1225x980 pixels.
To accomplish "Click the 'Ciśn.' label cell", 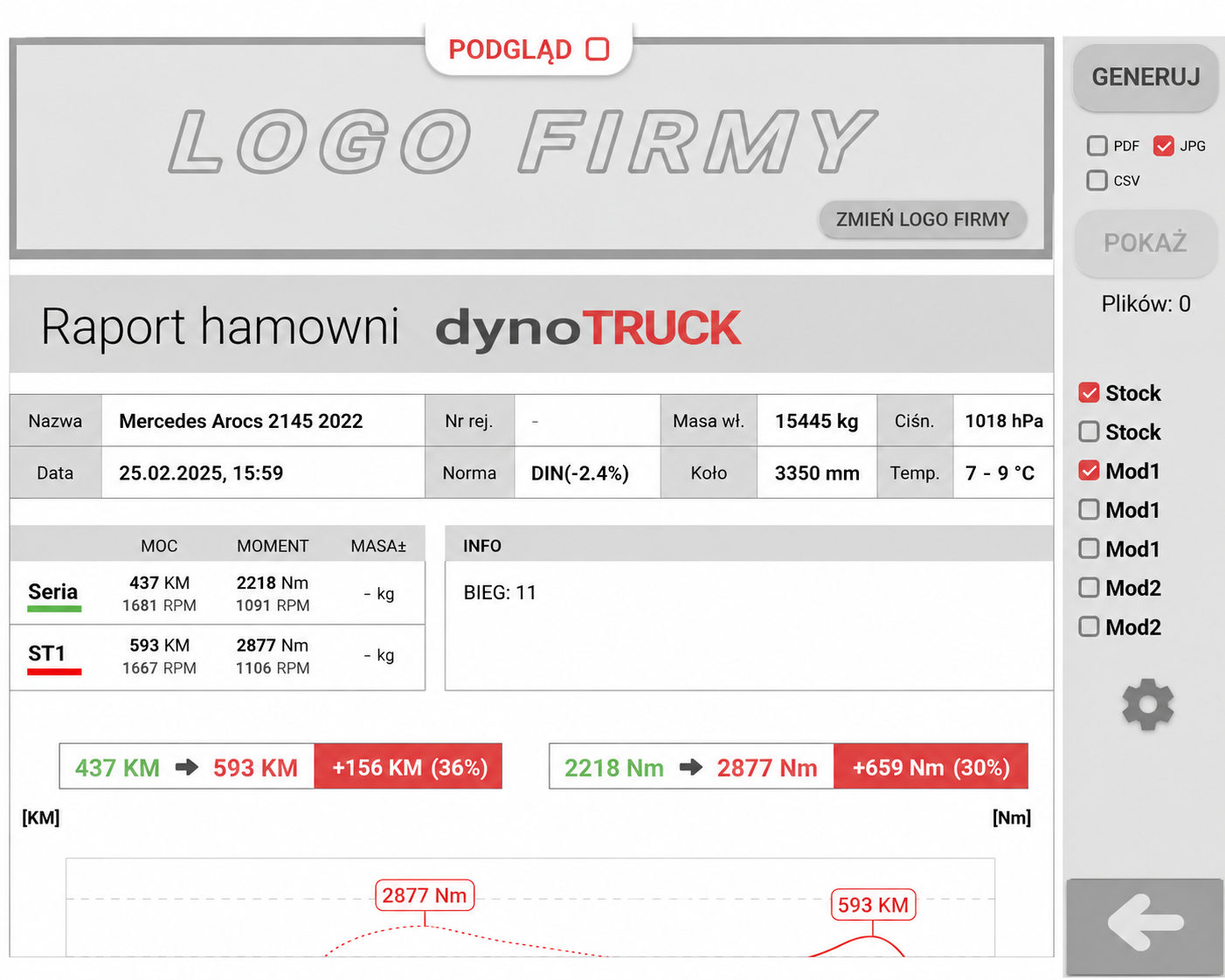I will tap(915, 421).
